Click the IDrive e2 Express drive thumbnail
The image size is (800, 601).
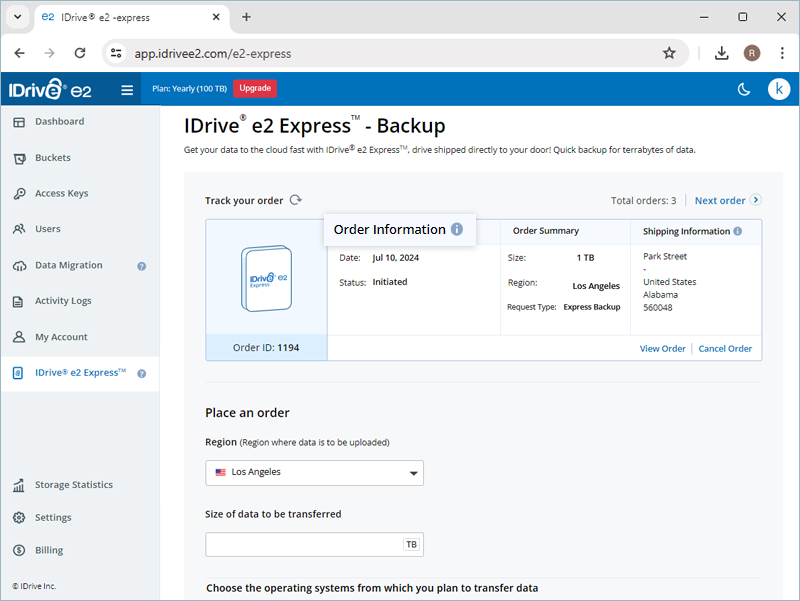266,278
